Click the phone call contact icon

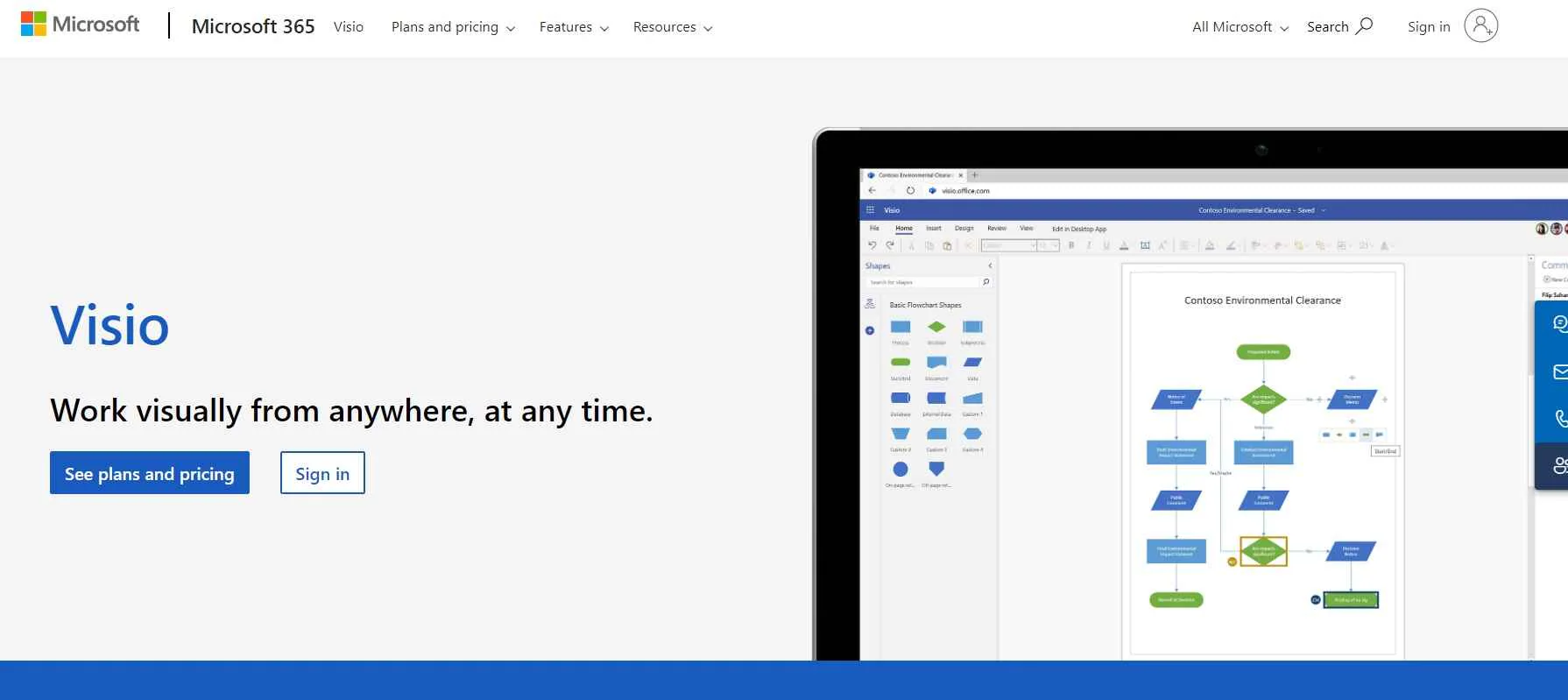[x=1561, y=419]
